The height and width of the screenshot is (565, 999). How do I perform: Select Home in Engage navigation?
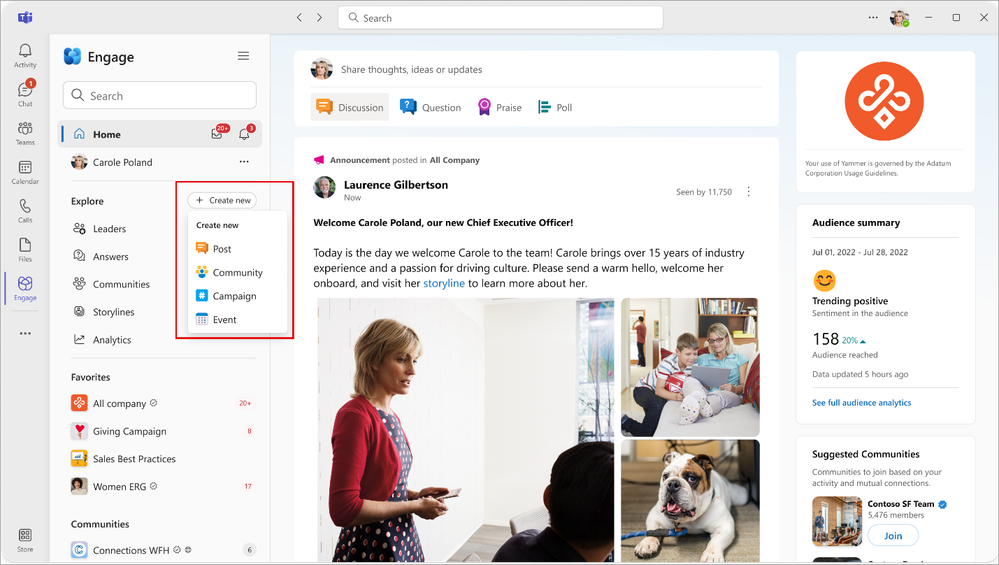[159, 134]
